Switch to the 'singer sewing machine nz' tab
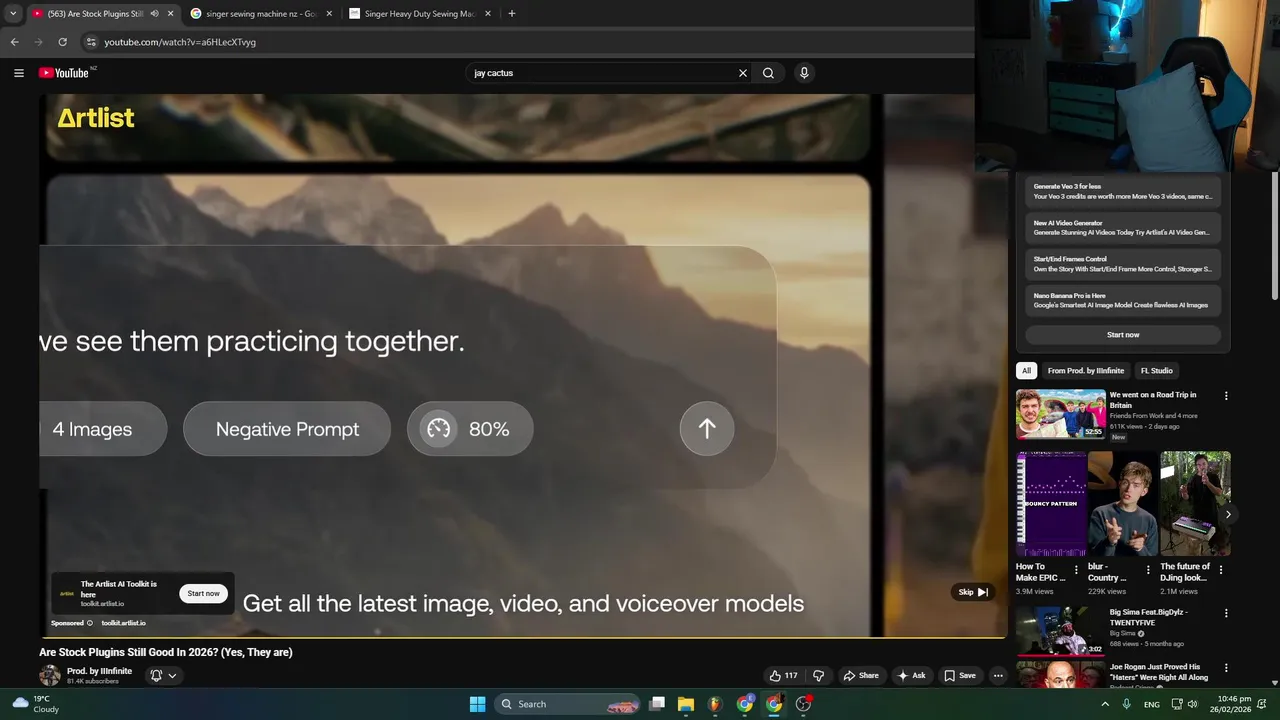The width and height of the screenshot is (1280, 720). point(260,14)
